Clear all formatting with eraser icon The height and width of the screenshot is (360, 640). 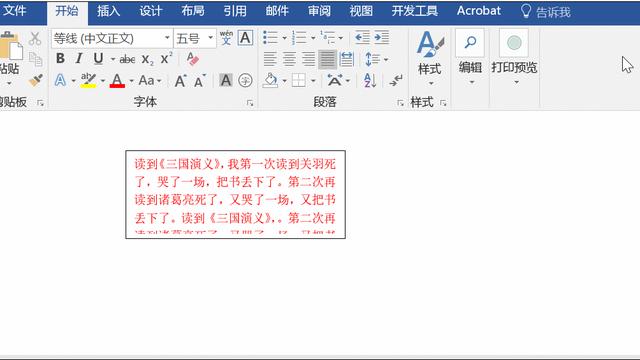coord(192,59)
